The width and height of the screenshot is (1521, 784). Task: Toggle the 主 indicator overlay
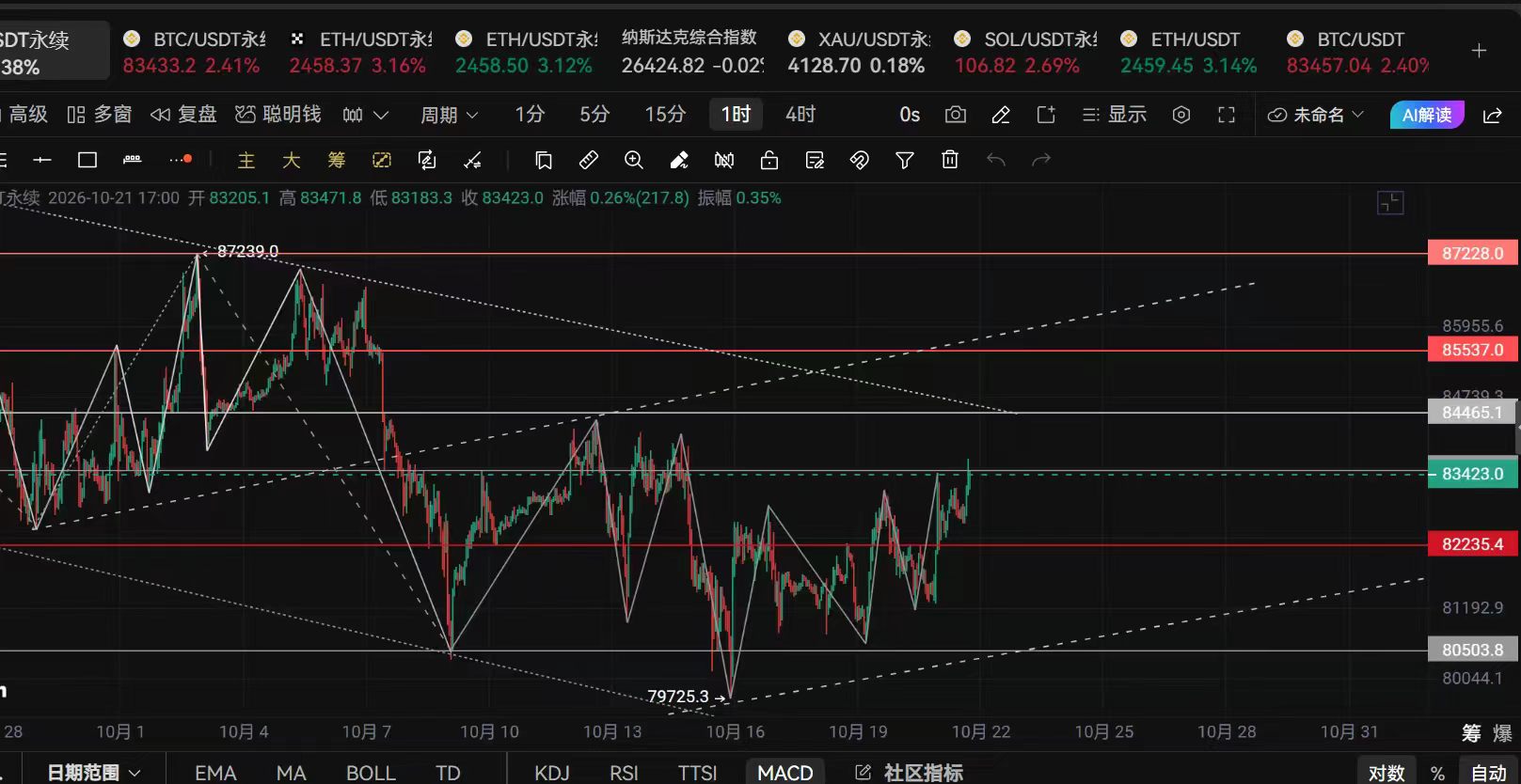[246, 160]
